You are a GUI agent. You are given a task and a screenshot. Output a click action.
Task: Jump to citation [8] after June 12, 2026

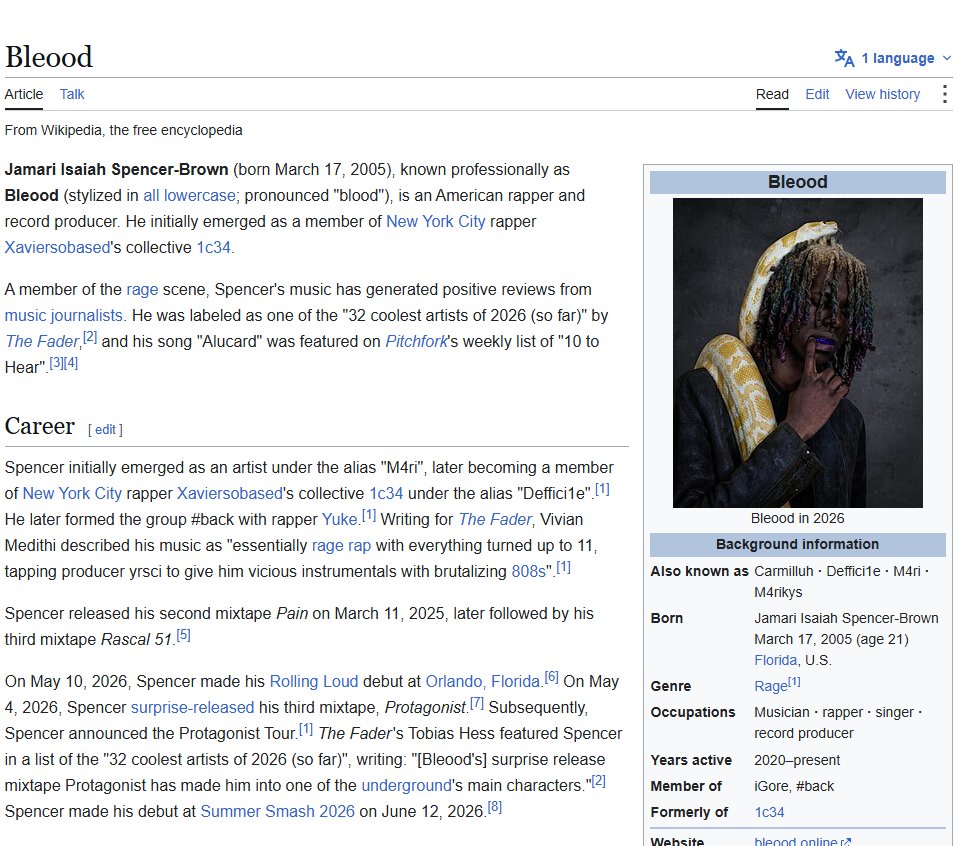495,807
